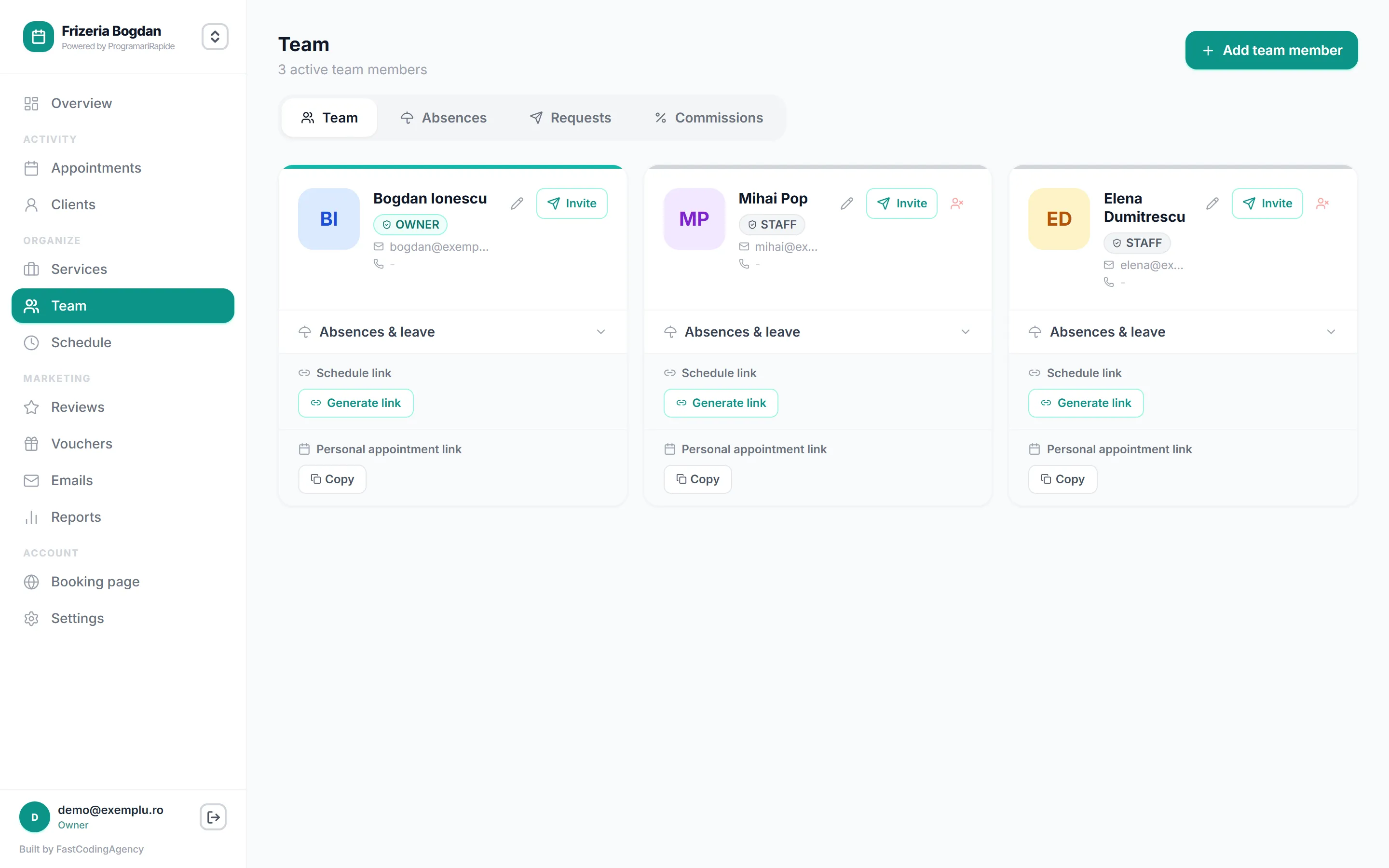Click the Add team member button
Image resolution: width=1389 pixels, height=868 pixels.
point(1271,51)
